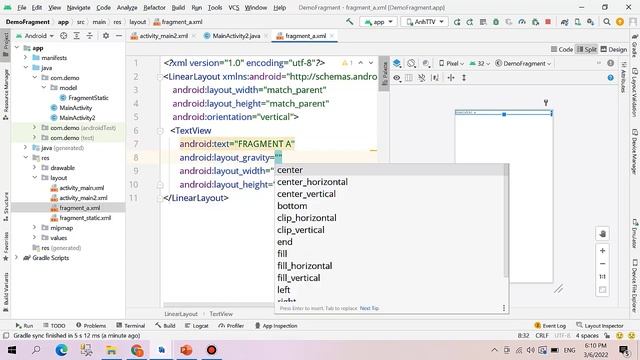This screenshot has height=360, width=640.
Task: Toggle Zoom to Fit Screen button
Action: 602,290
